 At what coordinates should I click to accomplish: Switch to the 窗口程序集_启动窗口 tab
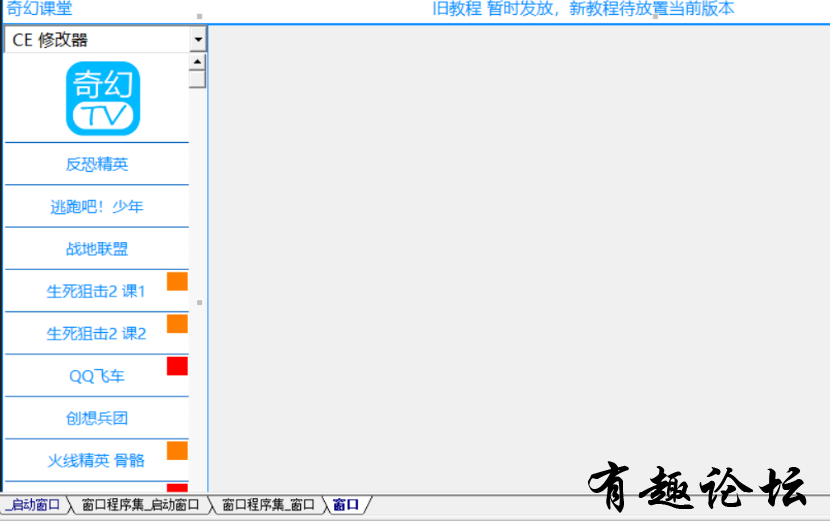[140, 505]
